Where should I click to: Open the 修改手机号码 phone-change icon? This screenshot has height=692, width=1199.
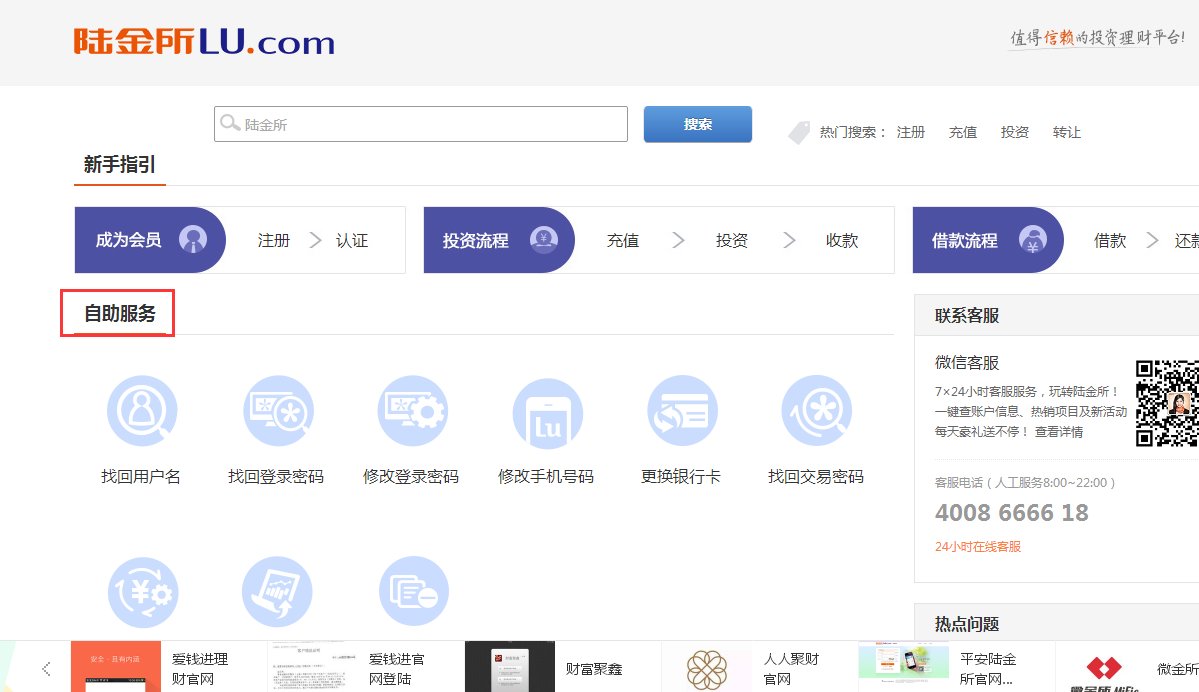547,410
